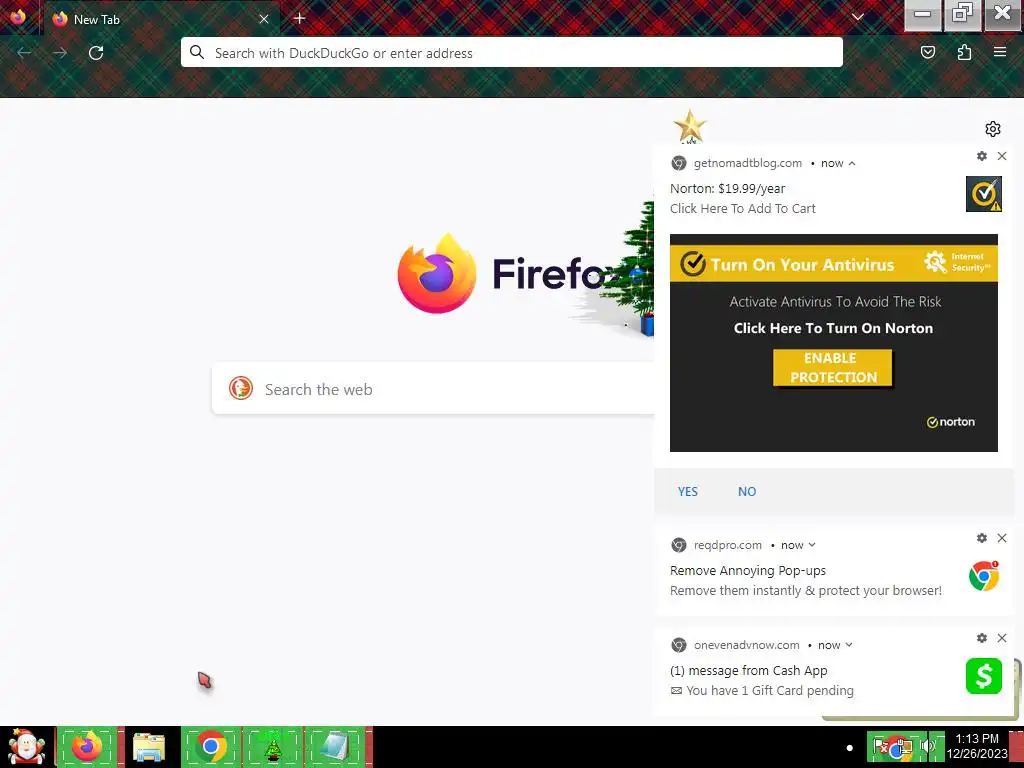The height and width of the screenshot is (768, 1024).
Task: Reload the current page
Action: [x=96, y=53]
